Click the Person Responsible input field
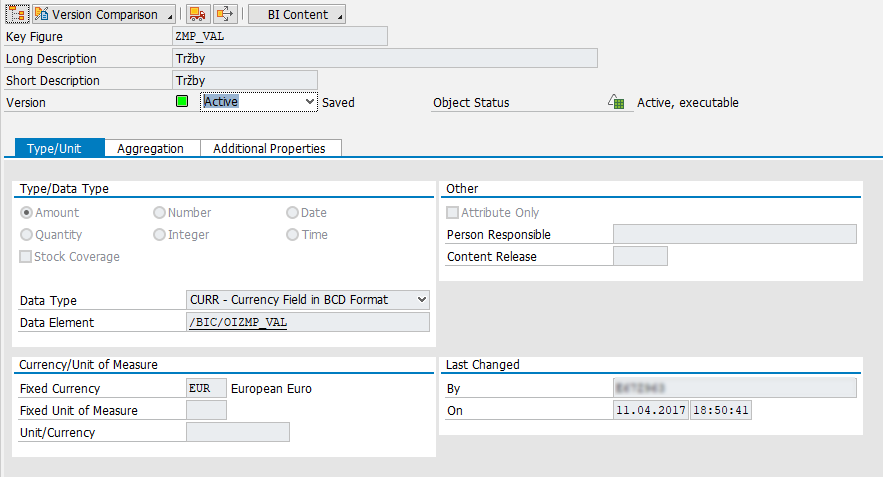883x477 pixels. [x=734, y=235]
